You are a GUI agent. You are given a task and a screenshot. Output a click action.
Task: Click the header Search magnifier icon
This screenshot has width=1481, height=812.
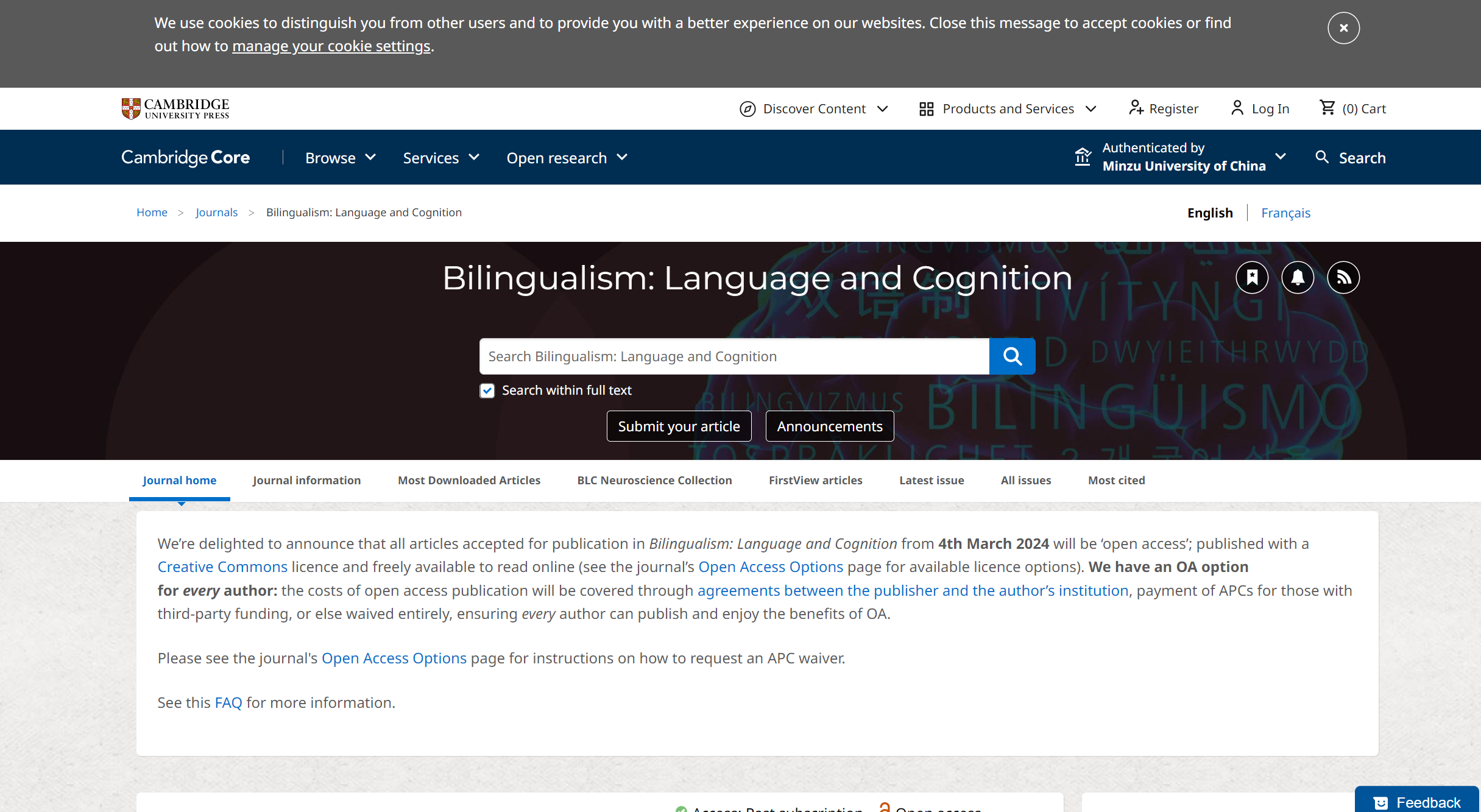coord(1322,157)
